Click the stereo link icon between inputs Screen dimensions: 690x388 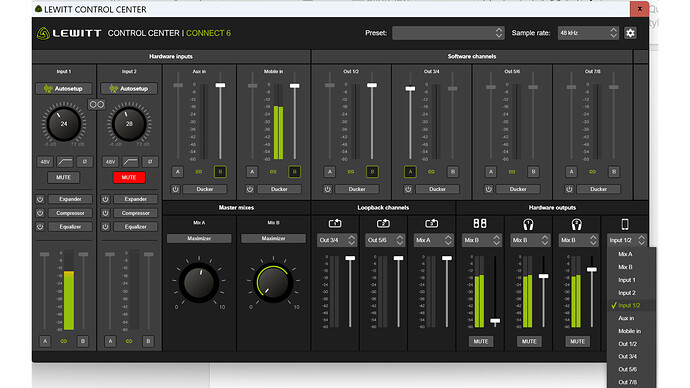pyautogui.click(x=96, y=105)
